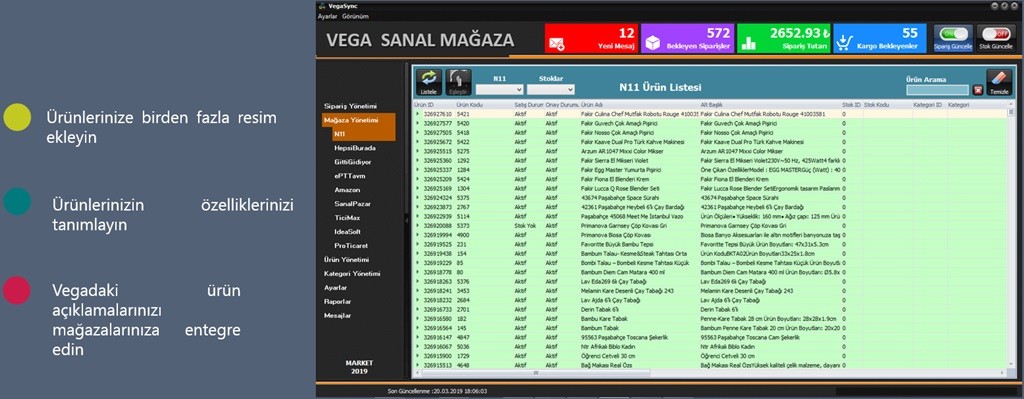1024x399 pixels.
Task: Click the Eşleştir matching icon
Action: tap(458, 82)
